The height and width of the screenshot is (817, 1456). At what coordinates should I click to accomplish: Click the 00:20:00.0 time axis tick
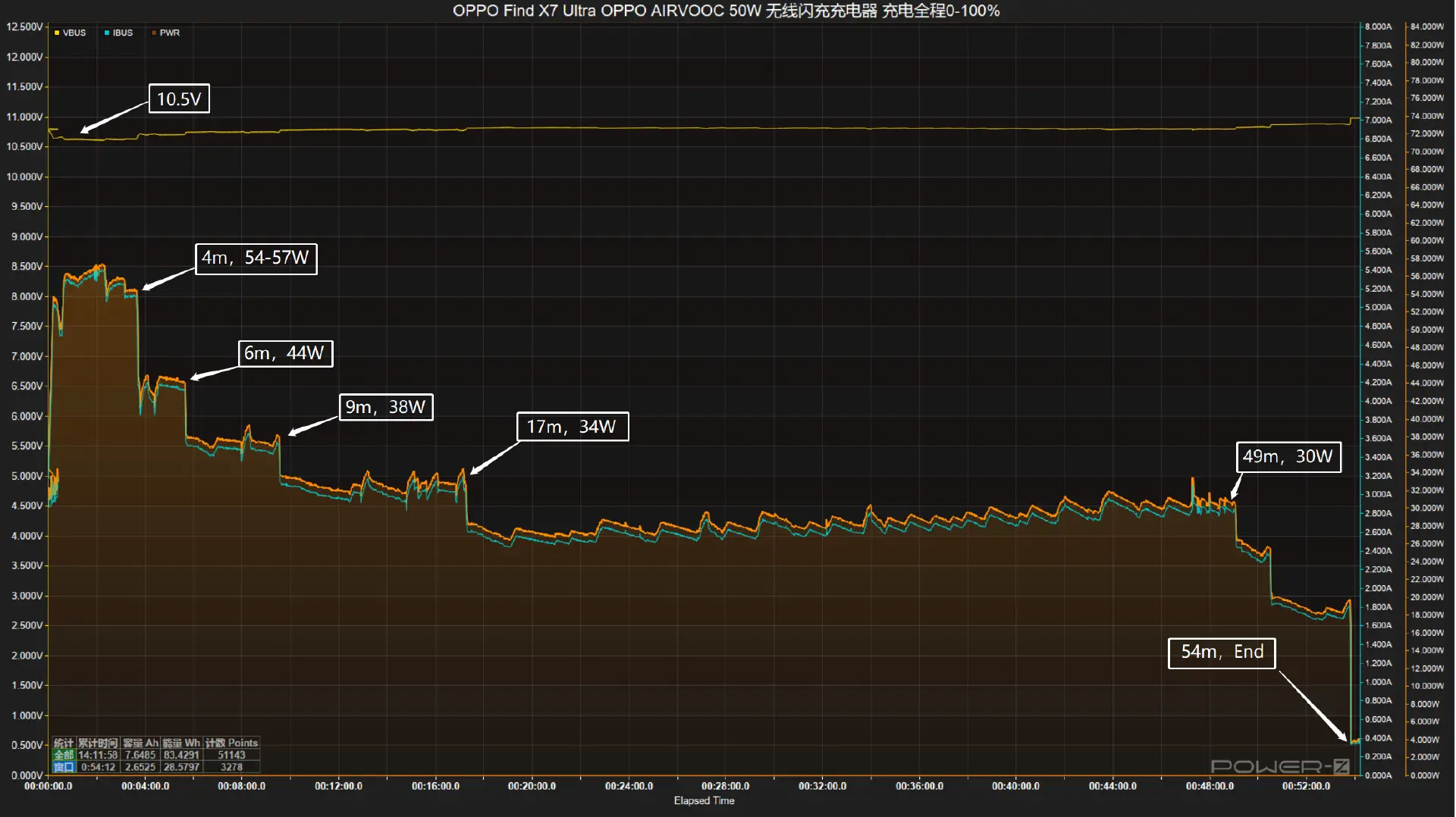pos(532,786)
